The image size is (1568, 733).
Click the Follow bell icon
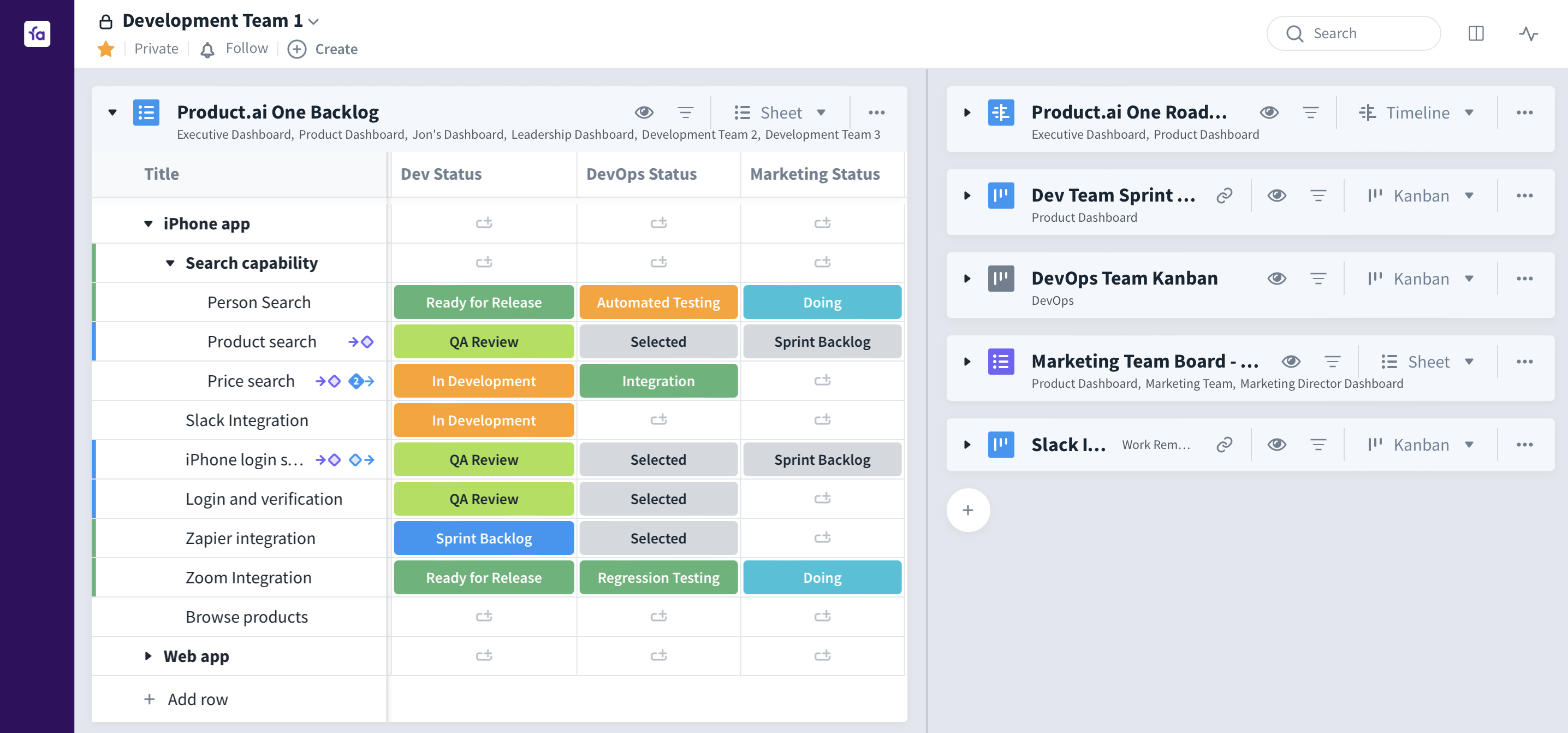[x=207, y=49]
